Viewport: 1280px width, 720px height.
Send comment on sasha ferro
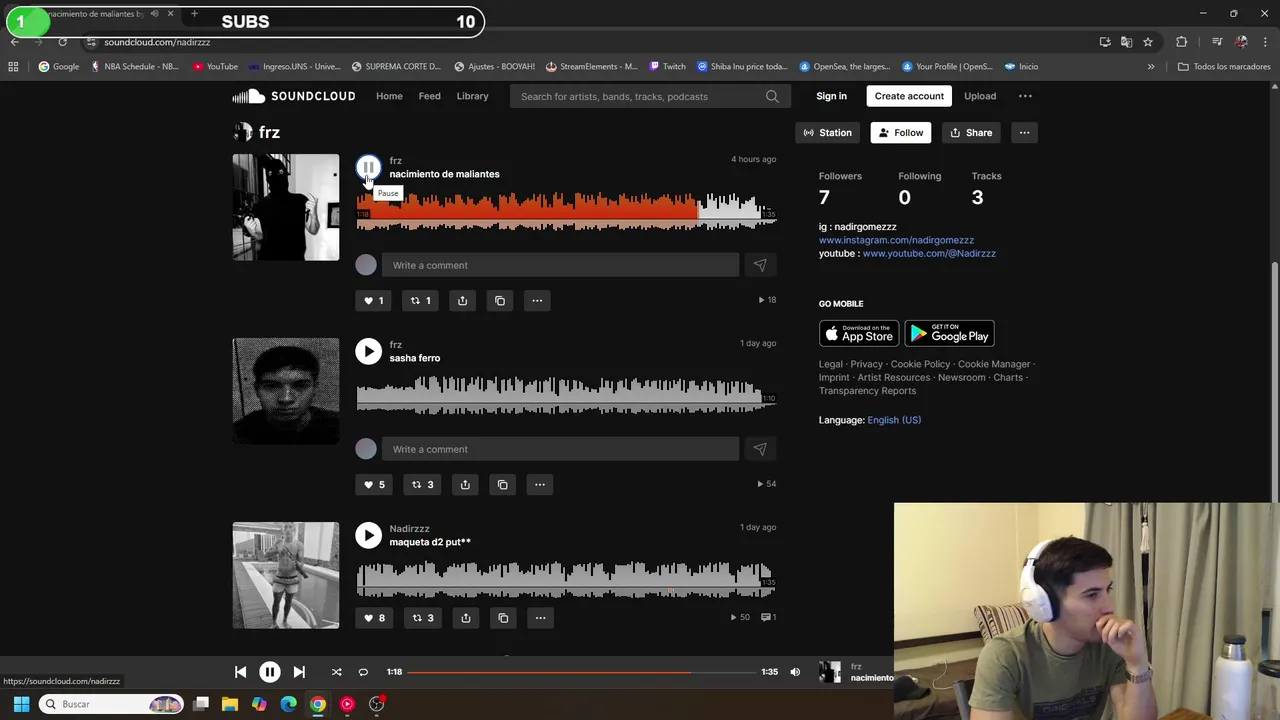click(x=760, y=449)
